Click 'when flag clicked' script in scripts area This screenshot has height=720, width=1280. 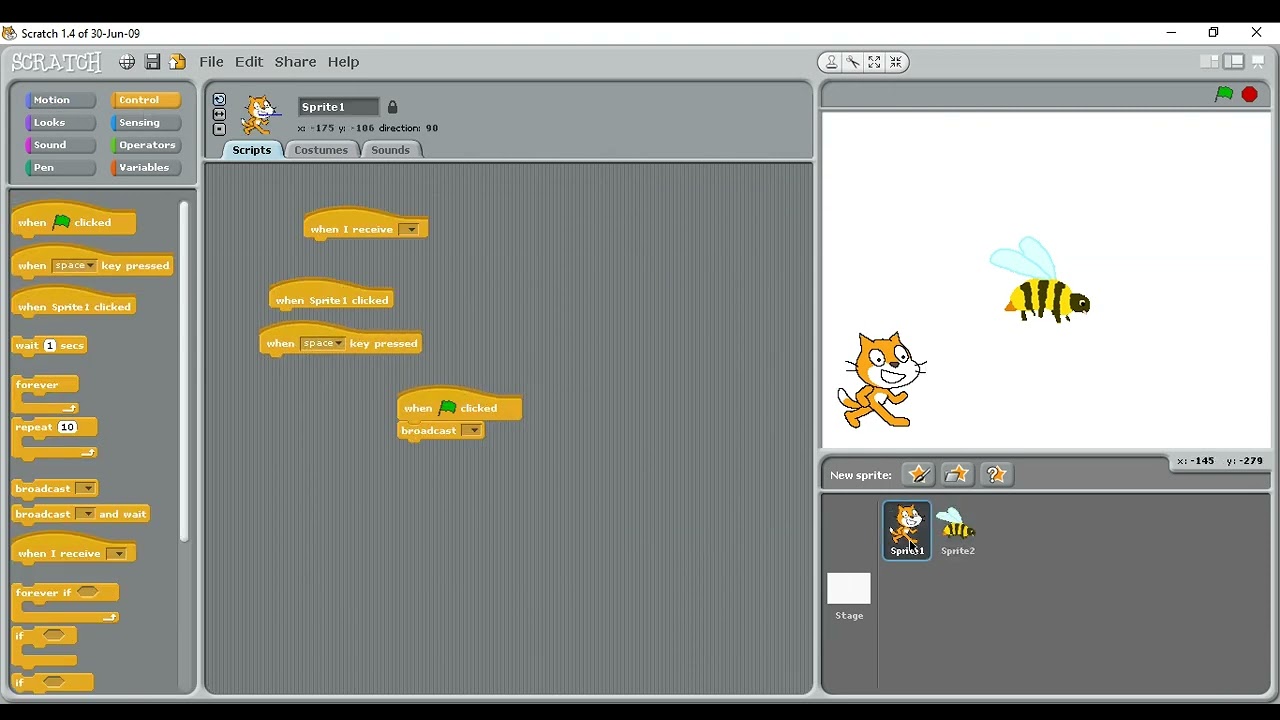point(460,406)
